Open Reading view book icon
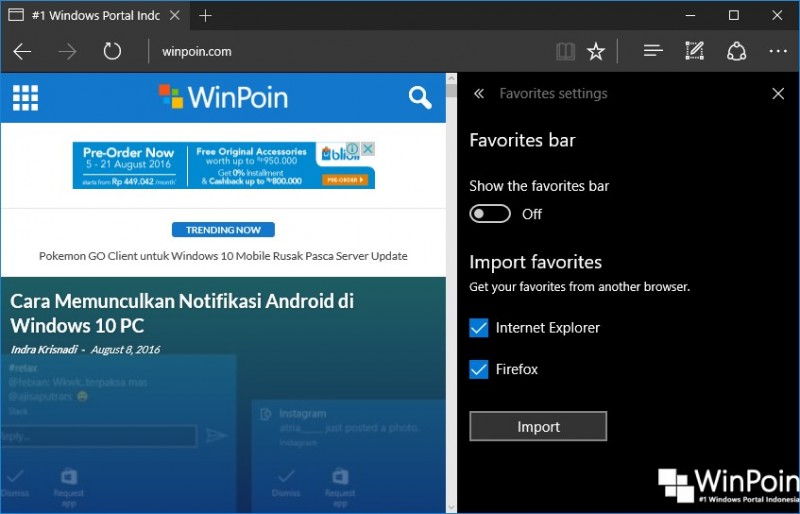This screenshot has height=514, width=800. [565, 52]
